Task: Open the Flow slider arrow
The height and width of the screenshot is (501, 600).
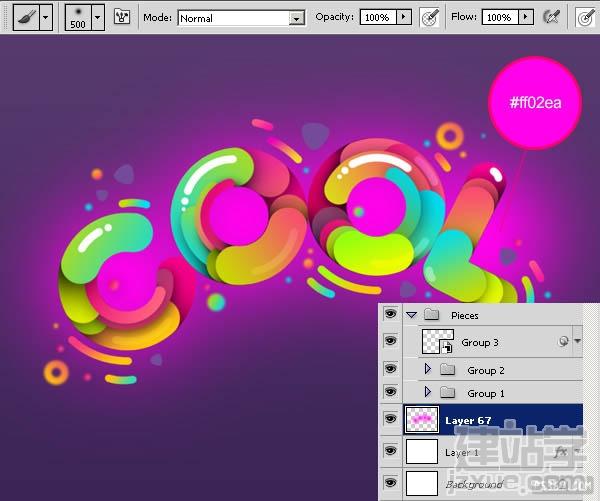Action: pos(526,17)
